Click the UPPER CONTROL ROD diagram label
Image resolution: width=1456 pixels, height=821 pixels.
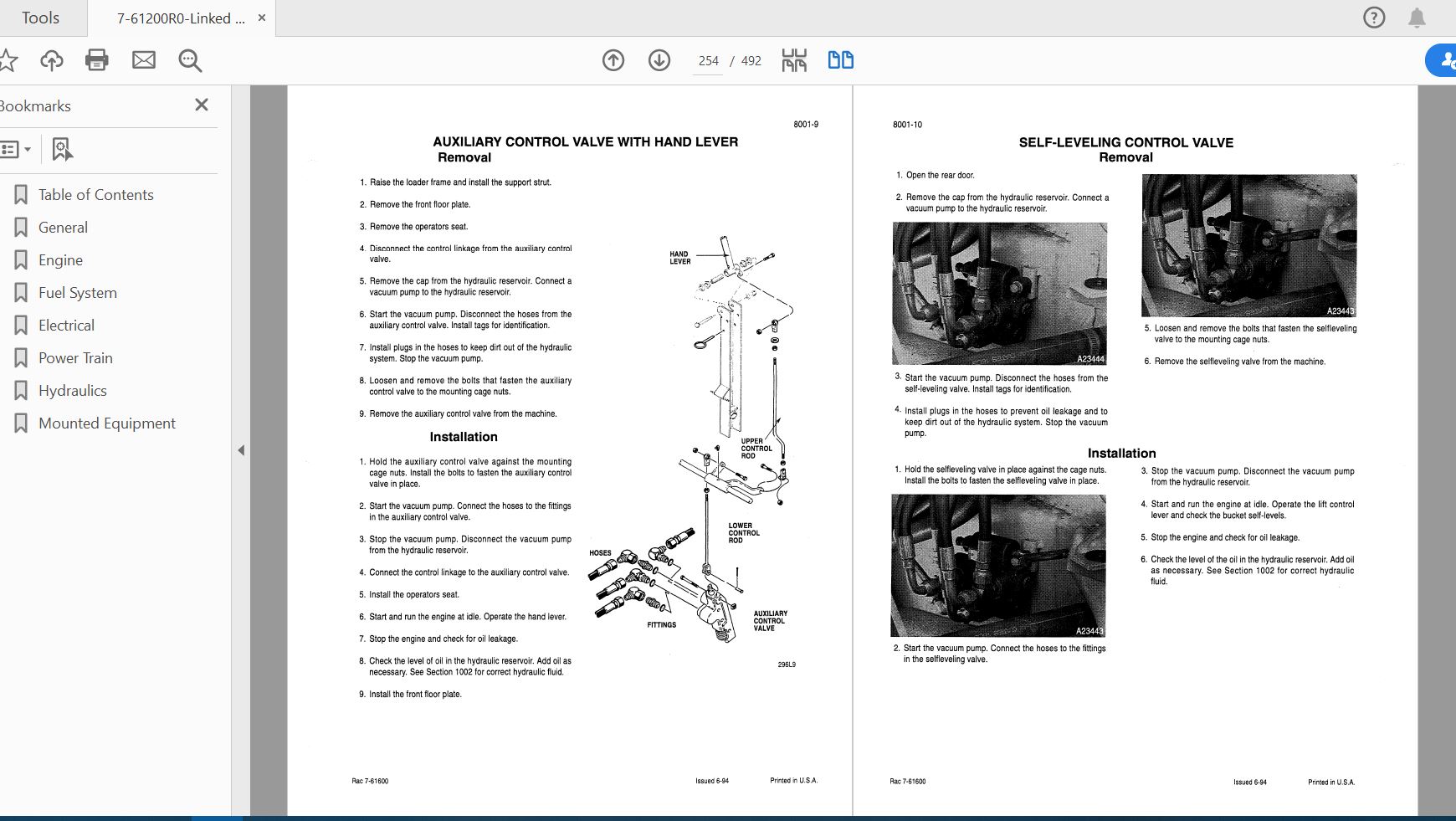pyautogui.click(x=756, y=449)
